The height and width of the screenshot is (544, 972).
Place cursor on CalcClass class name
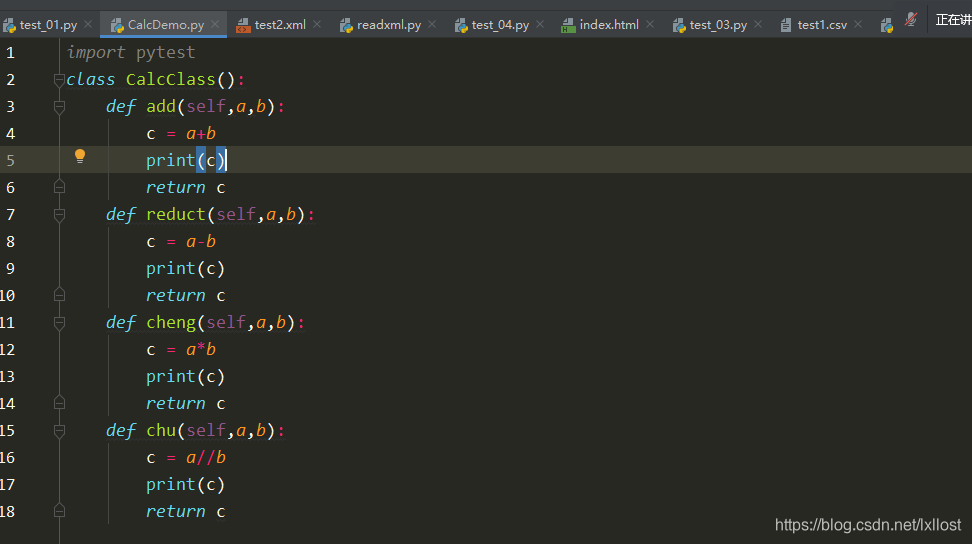click(170, 79)
